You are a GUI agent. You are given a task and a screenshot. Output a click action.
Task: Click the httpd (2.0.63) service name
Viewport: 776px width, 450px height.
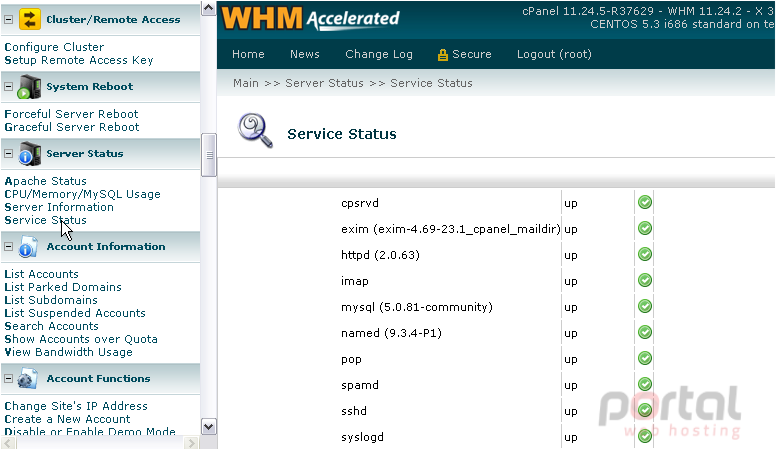coord(380,255)
